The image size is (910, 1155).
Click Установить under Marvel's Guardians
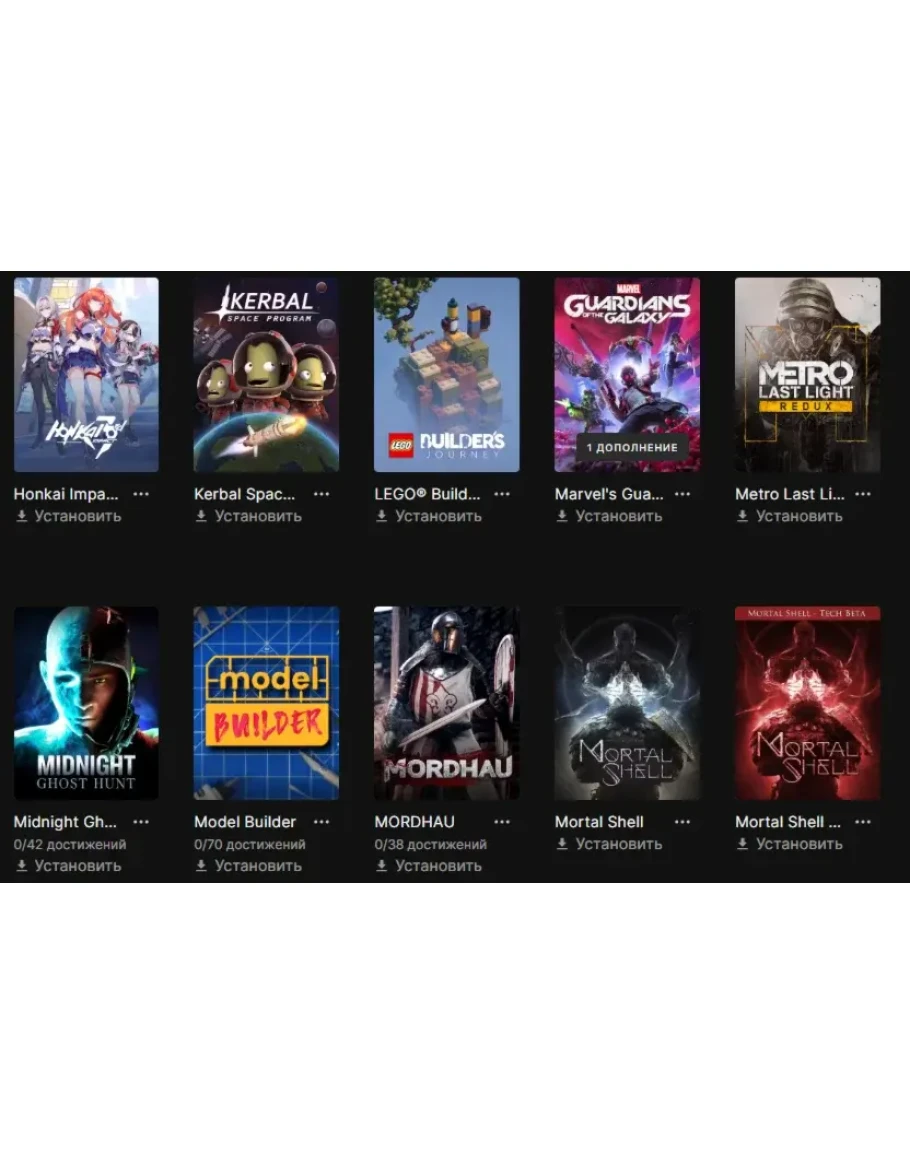click(609, 516)
